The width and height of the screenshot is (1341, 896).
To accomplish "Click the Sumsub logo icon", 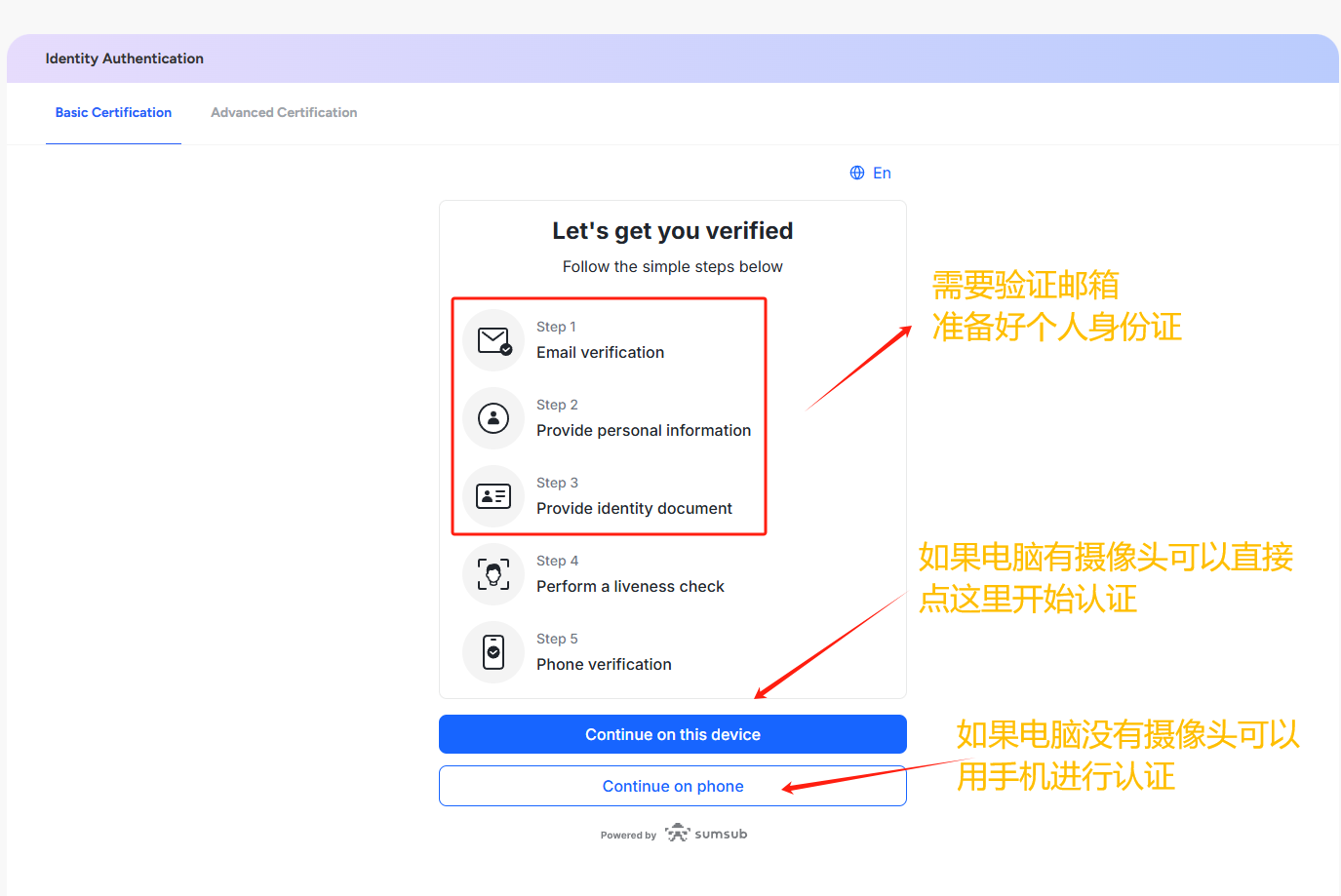I will (x=677, y=834).
